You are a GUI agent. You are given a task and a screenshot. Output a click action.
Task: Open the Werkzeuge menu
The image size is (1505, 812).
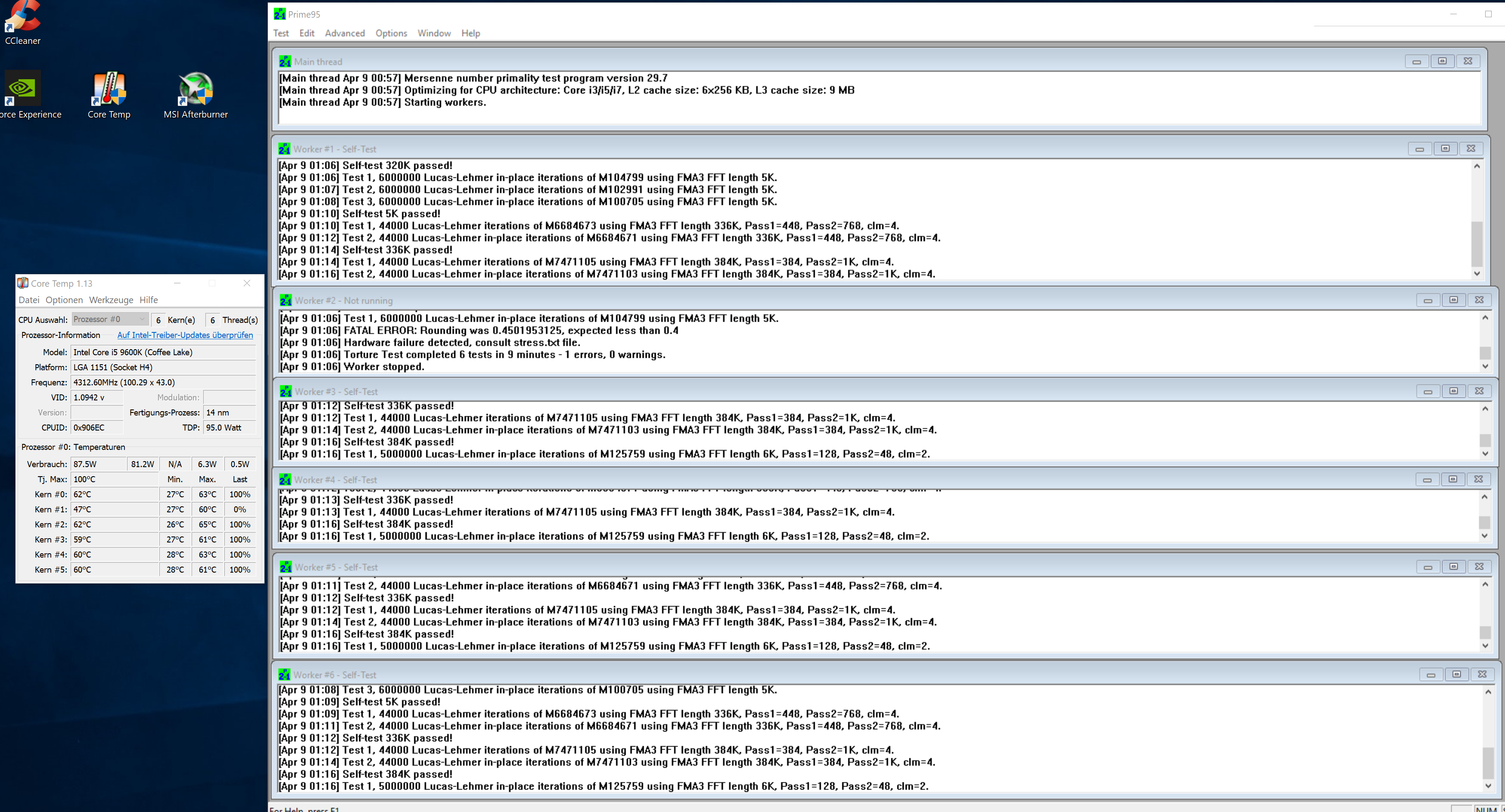tap(111, 300)
